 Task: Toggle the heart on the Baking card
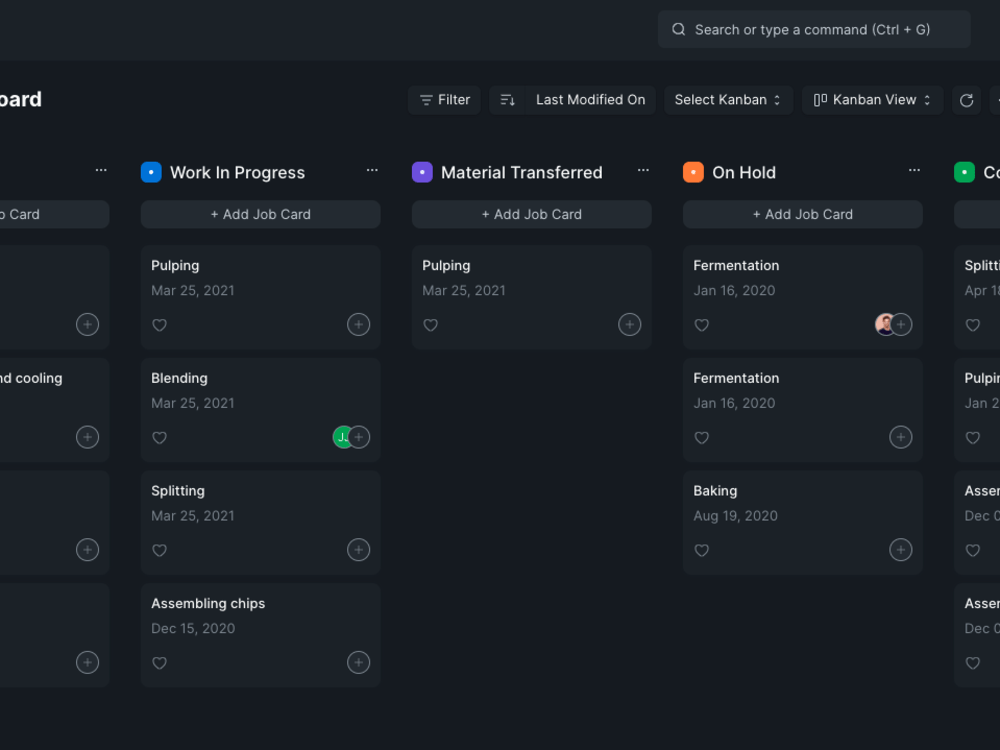(701, 549)
